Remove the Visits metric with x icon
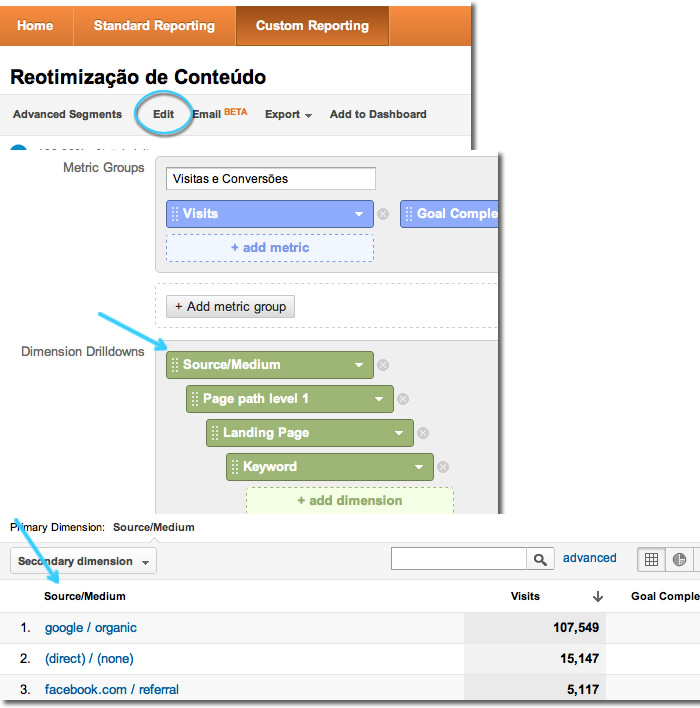 pyautogui.click(x=383, y=214)
